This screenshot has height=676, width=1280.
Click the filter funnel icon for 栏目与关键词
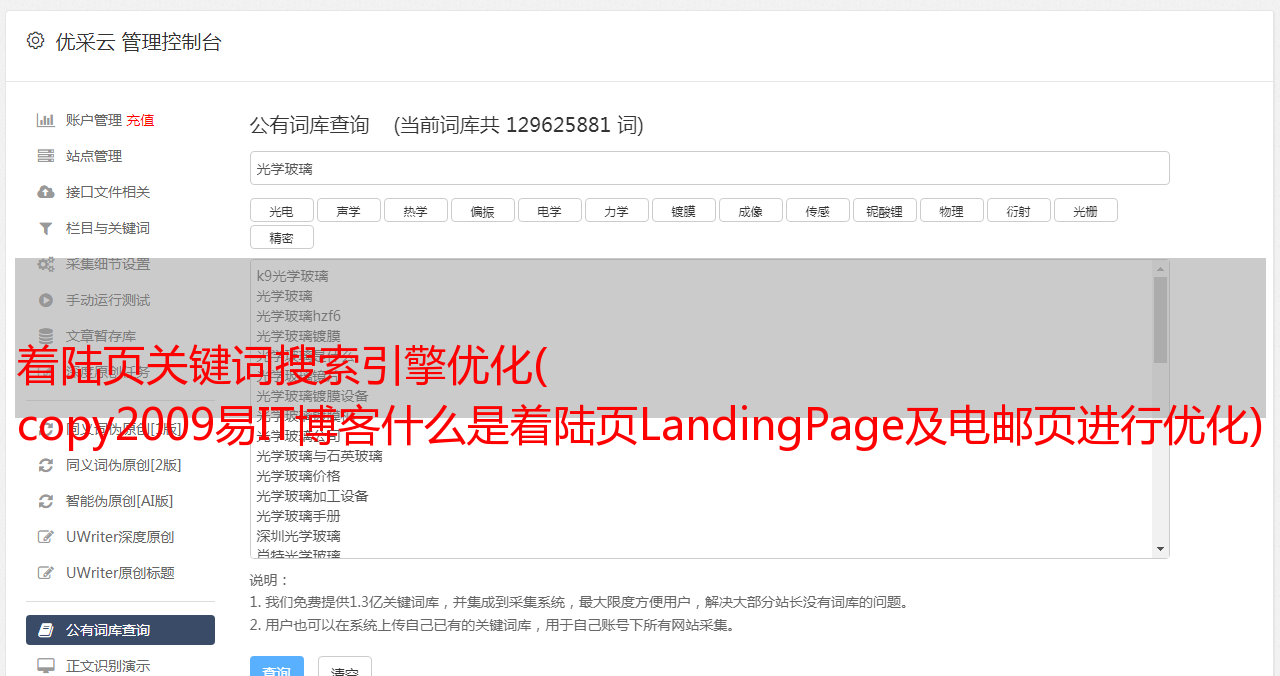(45, 228)
